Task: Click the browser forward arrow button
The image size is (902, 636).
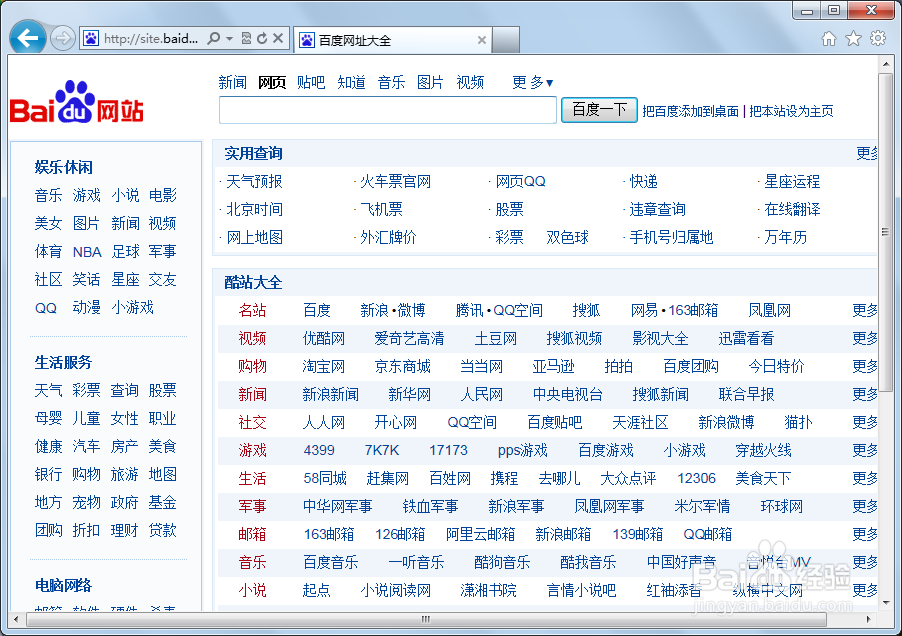Action: click(x=62, y=39)
